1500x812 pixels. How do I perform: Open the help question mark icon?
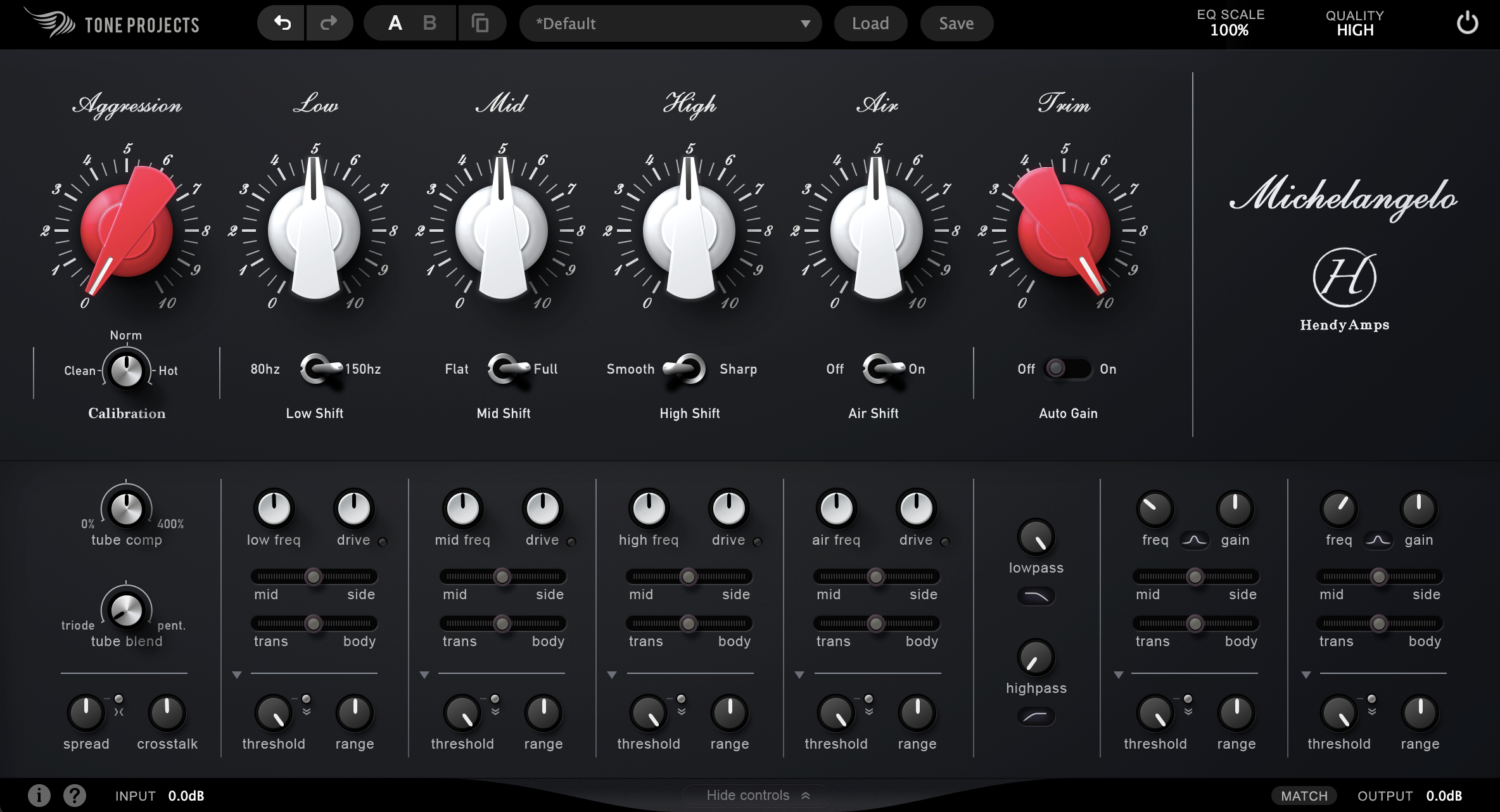click(75, 795)
